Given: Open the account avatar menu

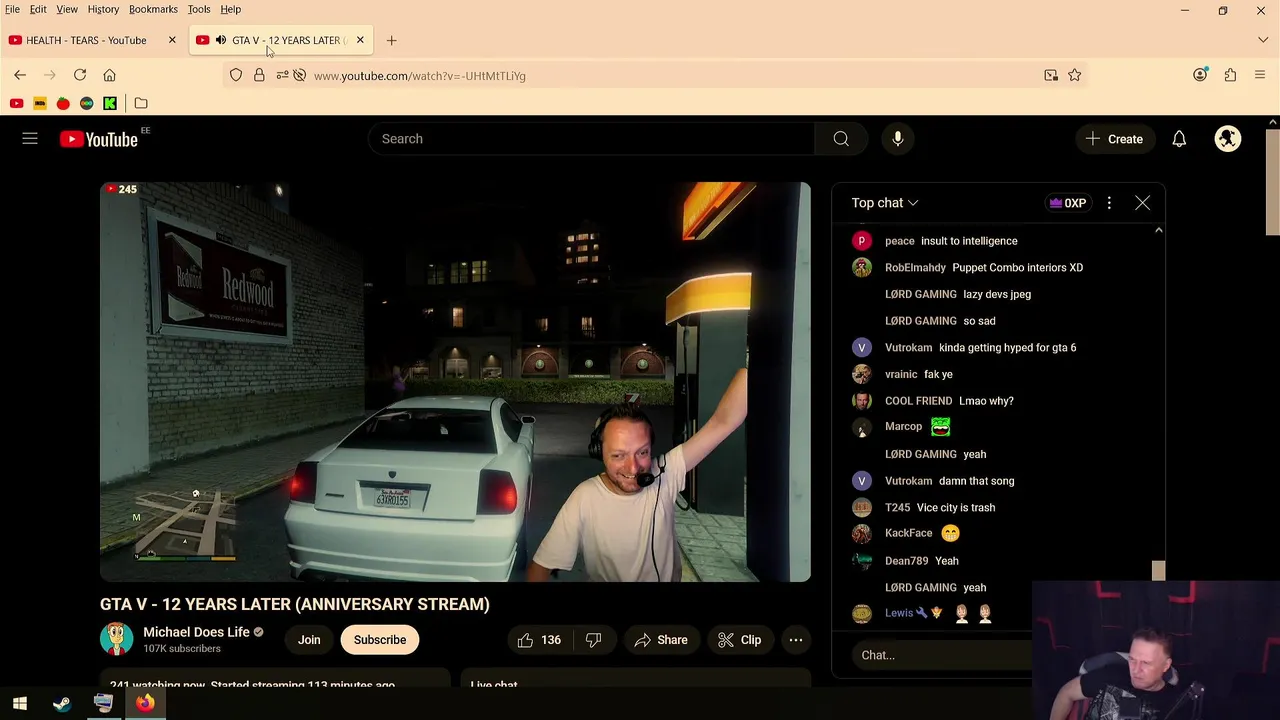Looking at the screenshot, I should [x=1228, y=139].
